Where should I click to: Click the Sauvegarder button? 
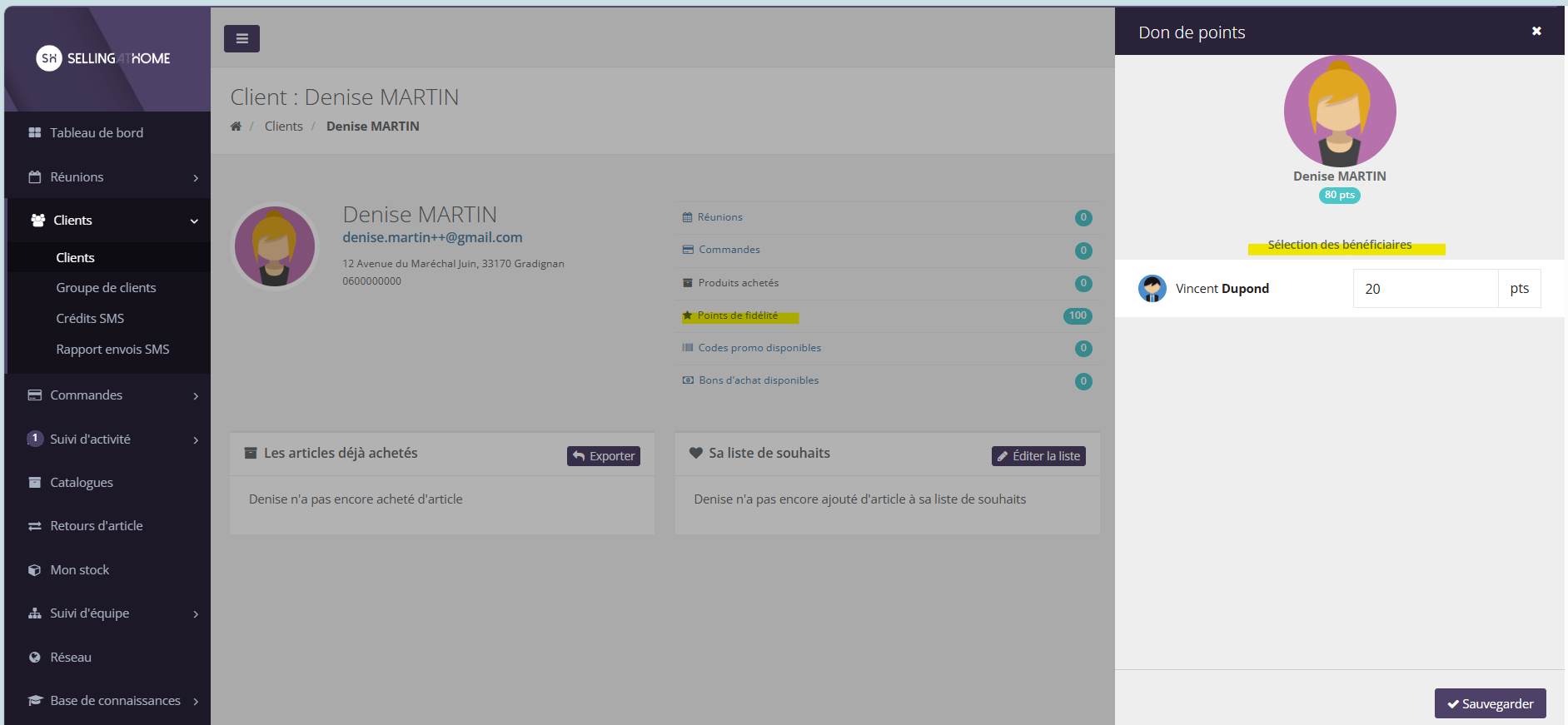1490,703
